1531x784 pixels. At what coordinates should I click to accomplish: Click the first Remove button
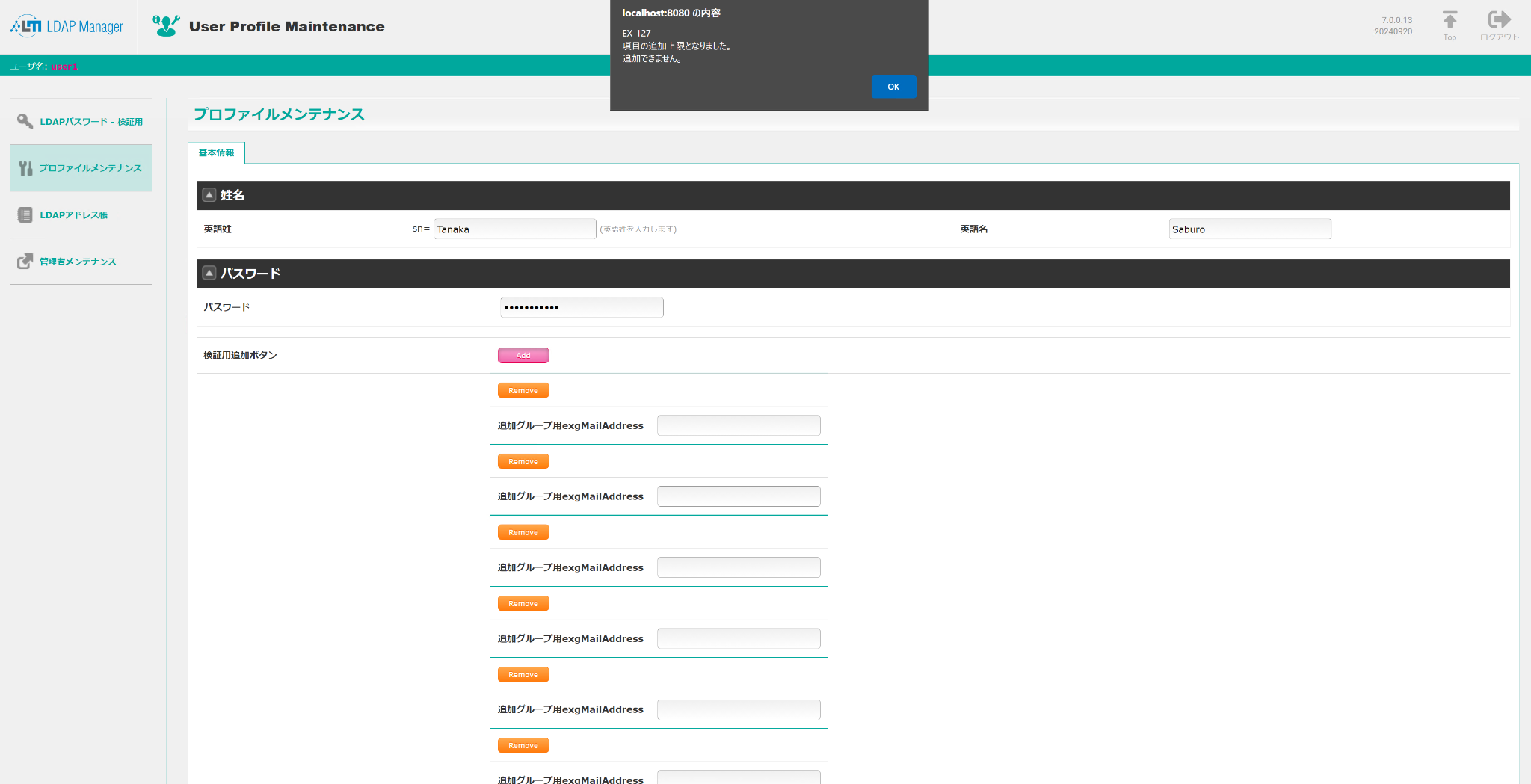point(523,390)
